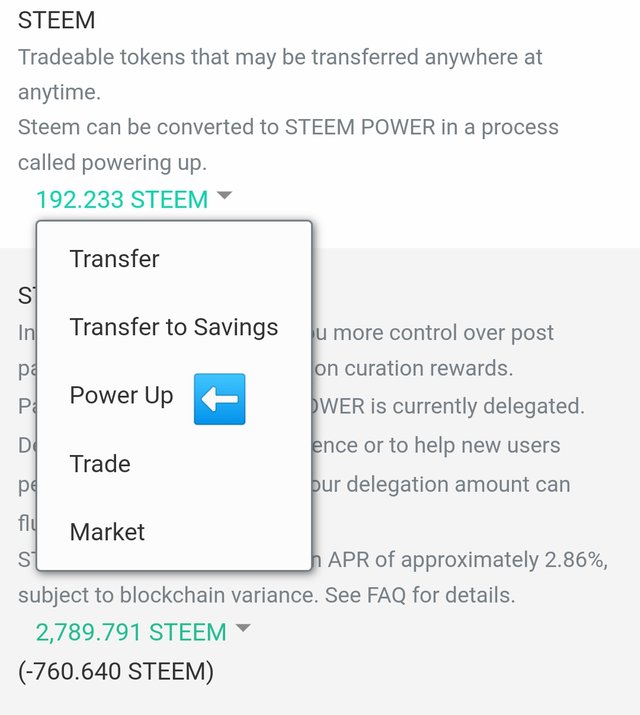Select the Power Up menu entry

tap(121, 396)
